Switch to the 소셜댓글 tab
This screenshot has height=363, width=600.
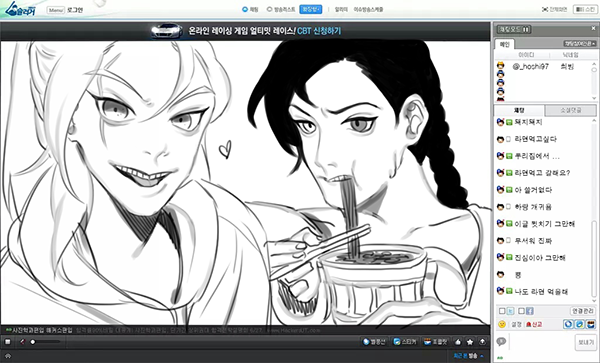pos(571,111)
